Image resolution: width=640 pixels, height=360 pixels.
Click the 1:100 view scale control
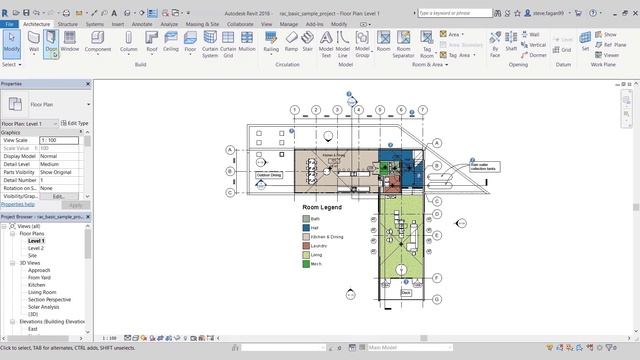click(x=109, y=338)
